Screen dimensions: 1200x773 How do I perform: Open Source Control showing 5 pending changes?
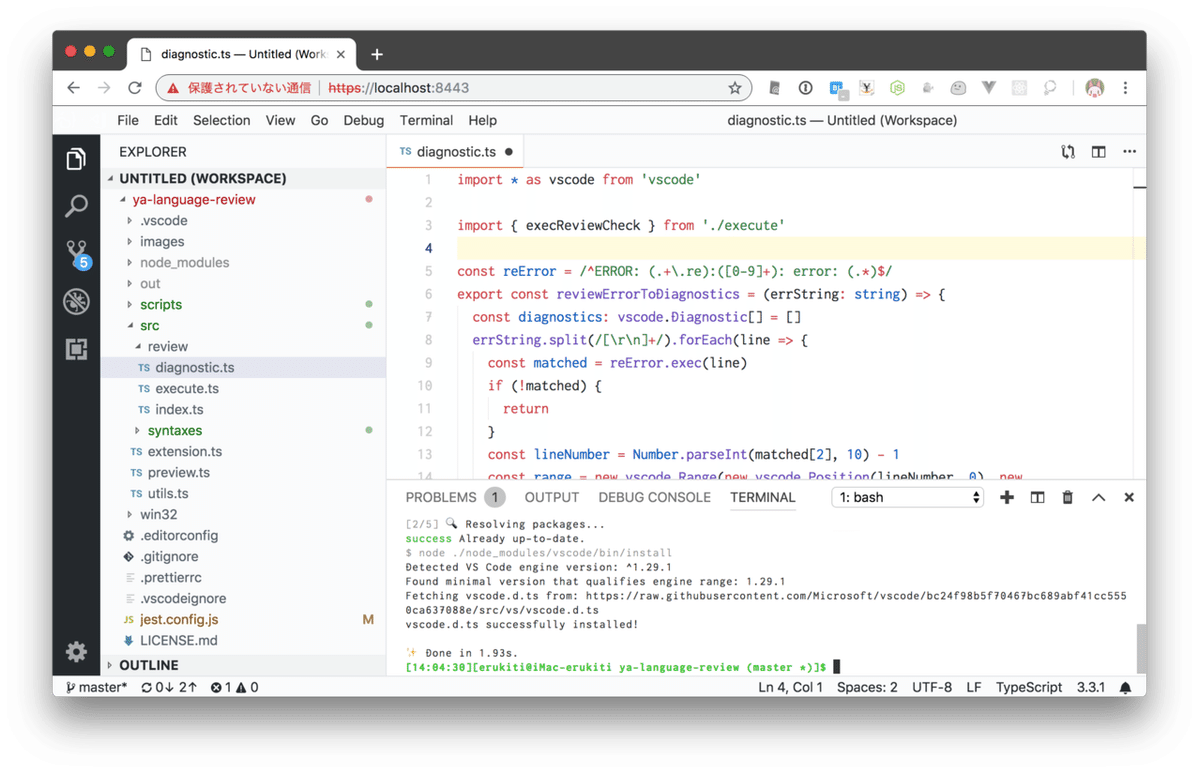(x=77, y=253)
